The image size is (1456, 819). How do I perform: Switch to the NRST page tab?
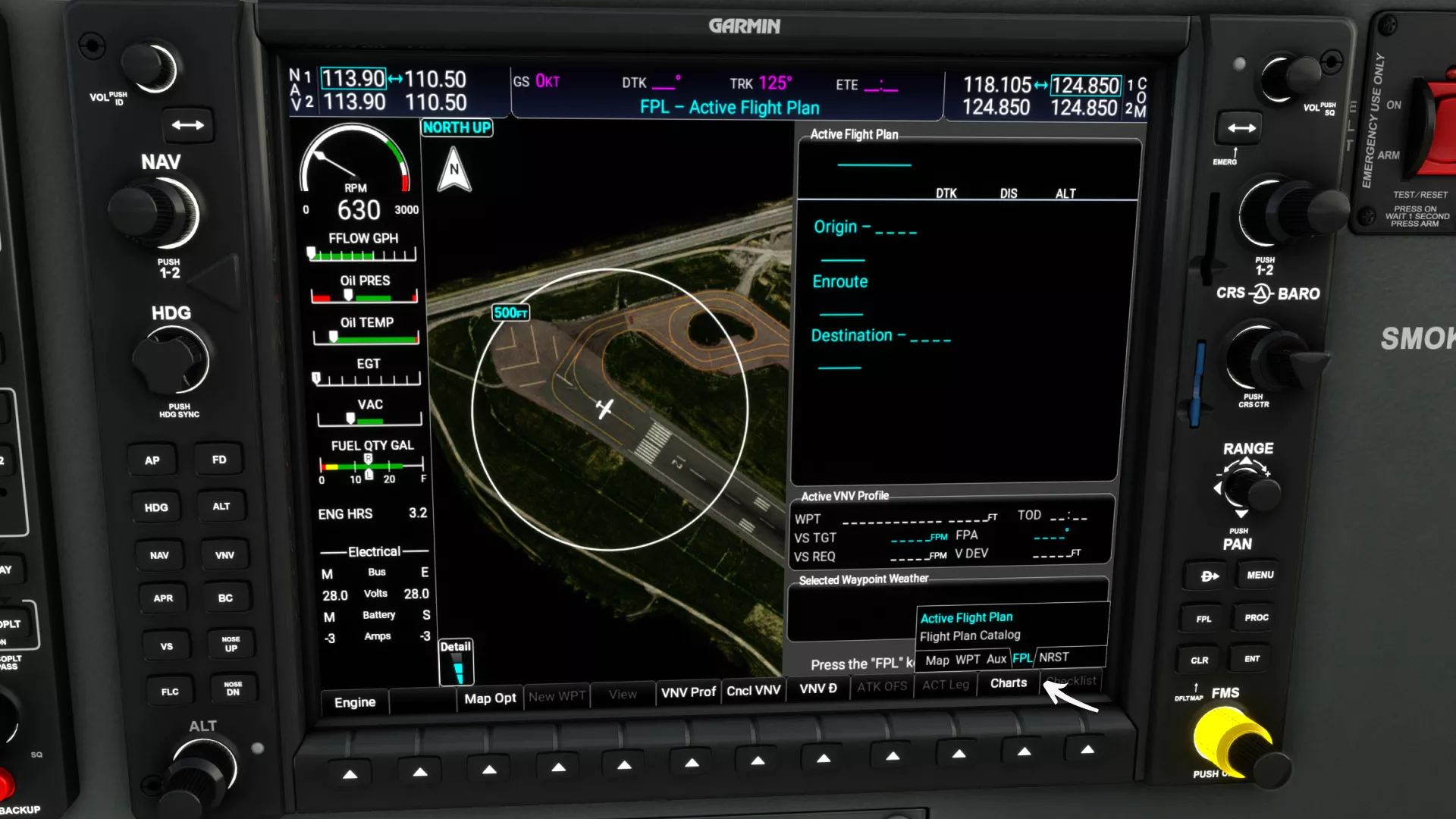coord(1054,657)
